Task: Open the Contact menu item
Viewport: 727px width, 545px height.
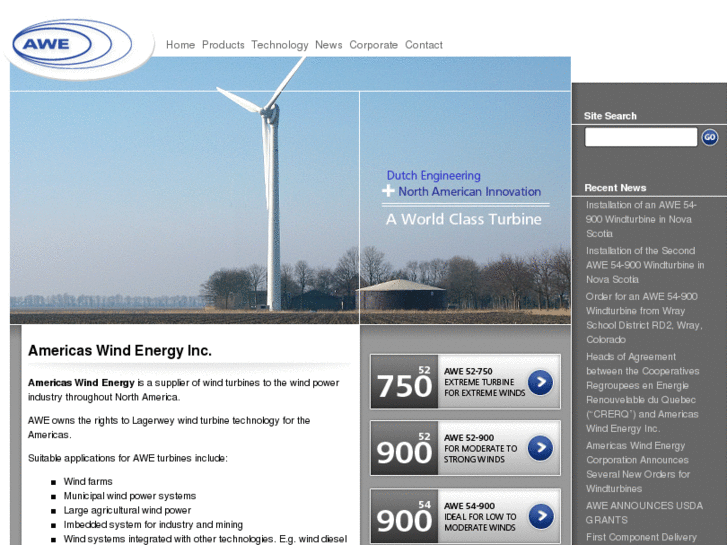Action: tap(424, 45)
